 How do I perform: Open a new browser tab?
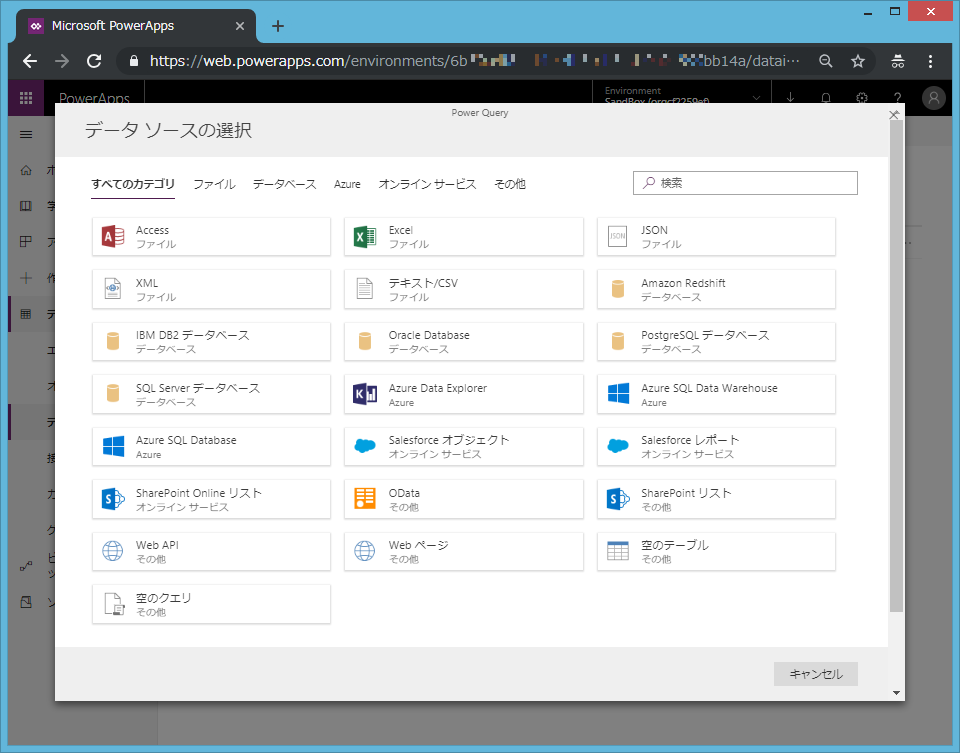coord(278,26)
